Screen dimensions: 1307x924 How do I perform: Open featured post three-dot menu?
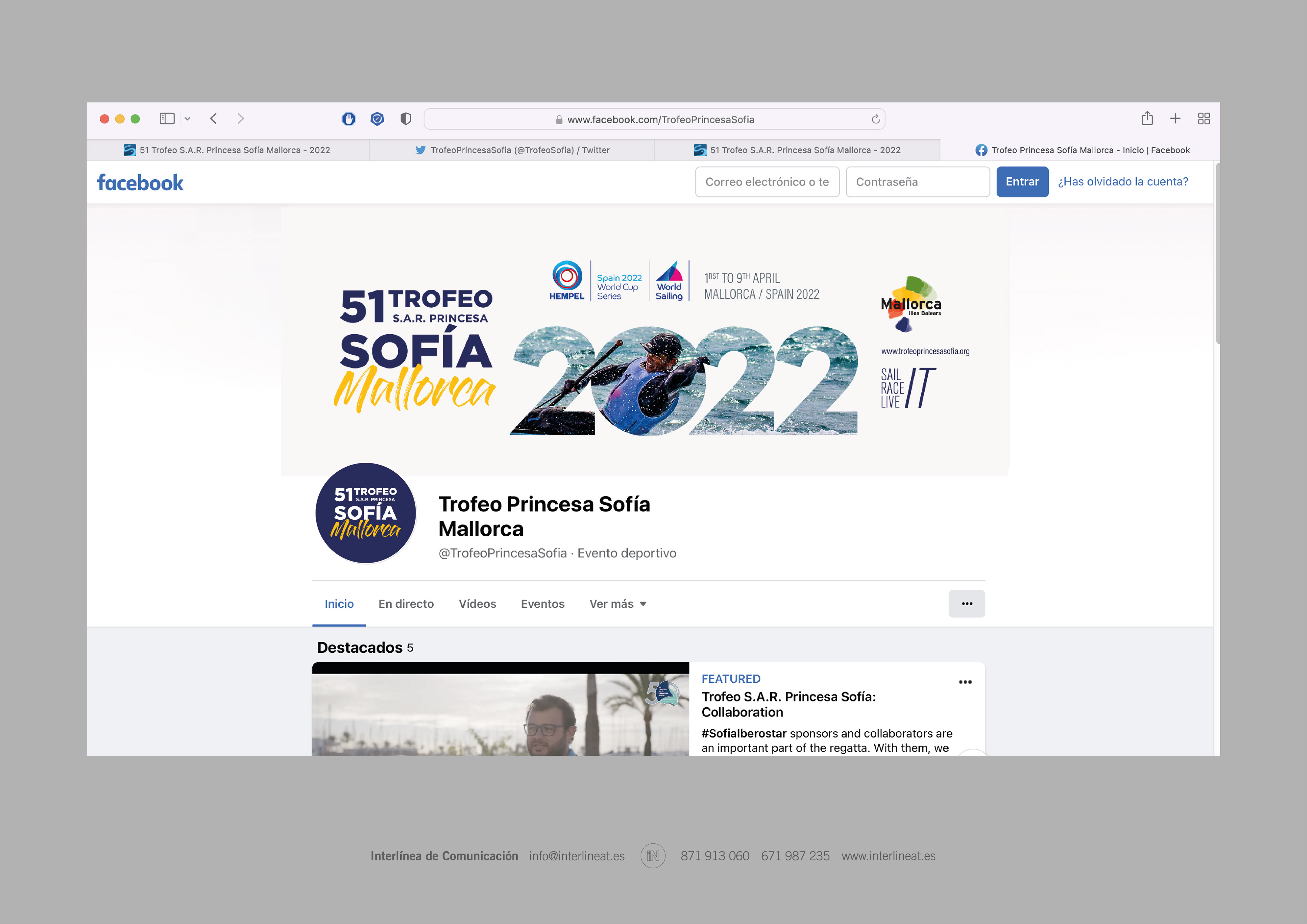pos(965,681)
